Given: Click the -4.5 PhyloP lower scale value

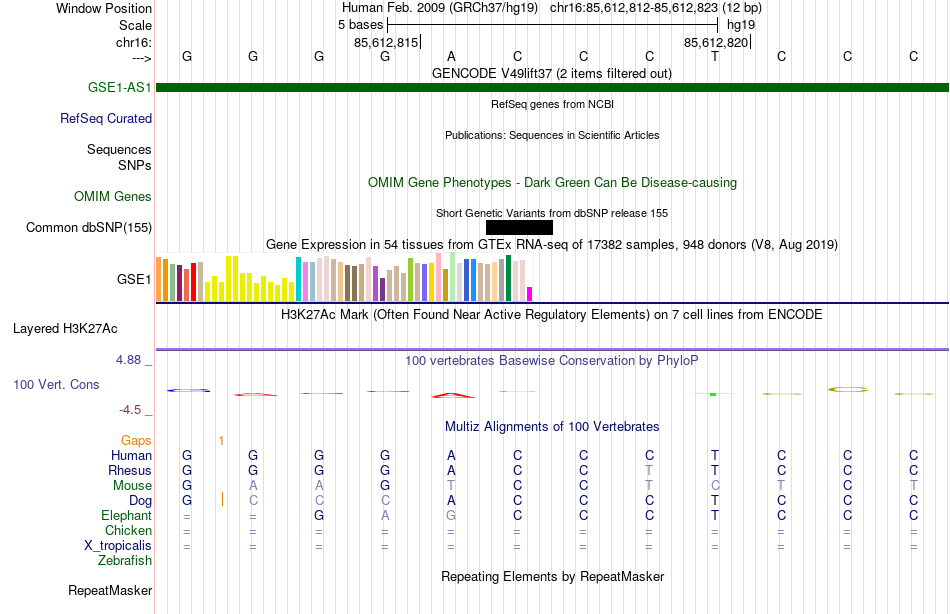Looking at the screenshot, I should (130, 410).
